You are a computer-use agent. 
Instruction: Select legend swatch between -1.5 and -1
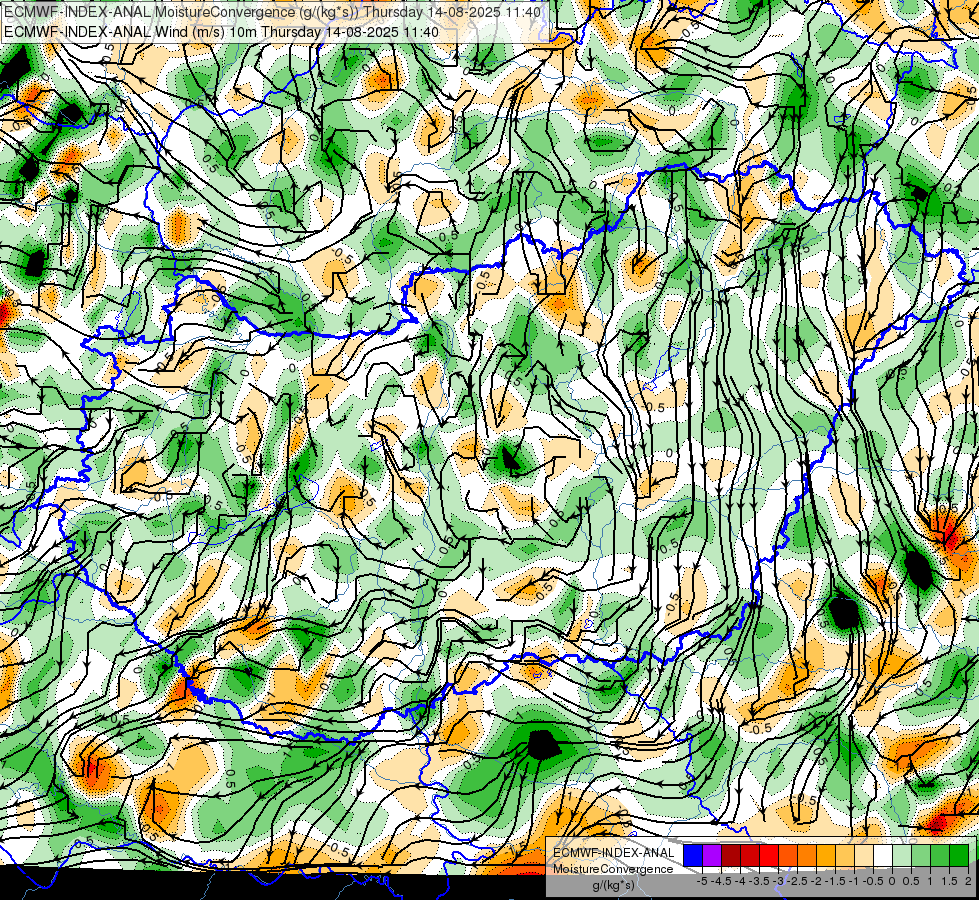click(845, 855)
